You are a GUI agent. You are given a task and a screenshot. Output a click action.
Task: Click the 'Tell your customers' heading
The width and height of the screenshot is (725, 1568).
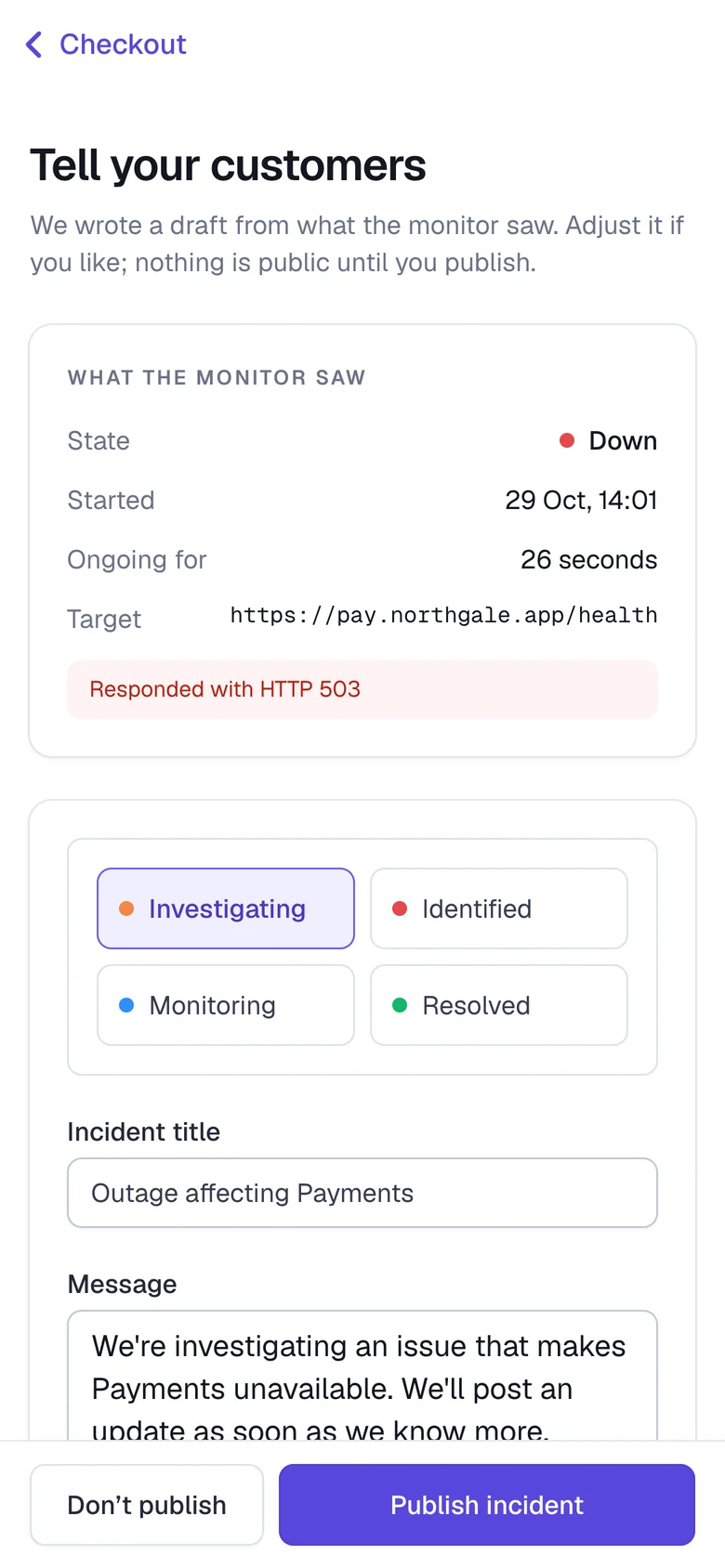point(228,165)
